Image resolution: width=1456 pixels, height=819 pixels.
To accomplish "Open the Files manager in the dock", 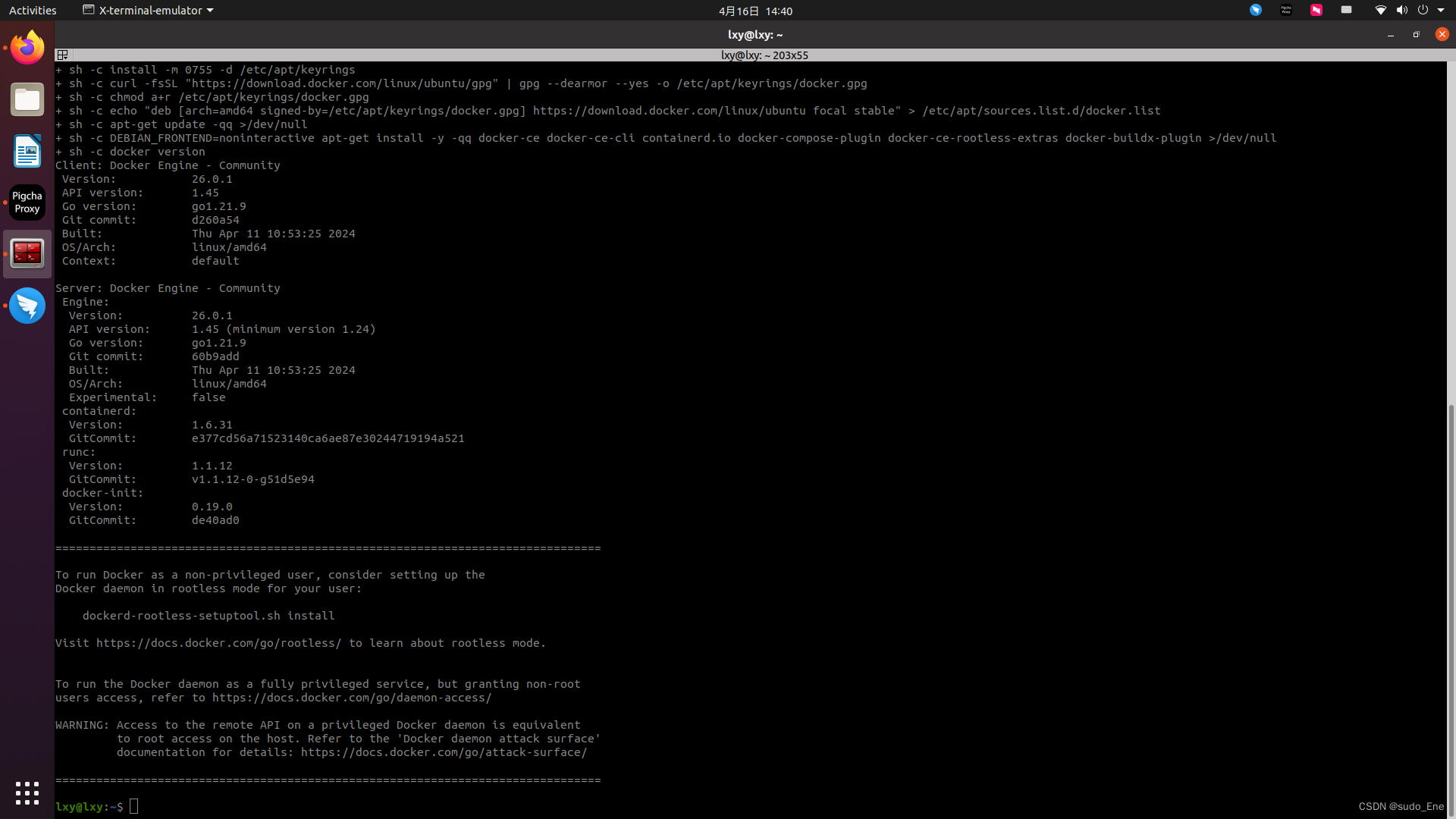I will tap(27, 99).
